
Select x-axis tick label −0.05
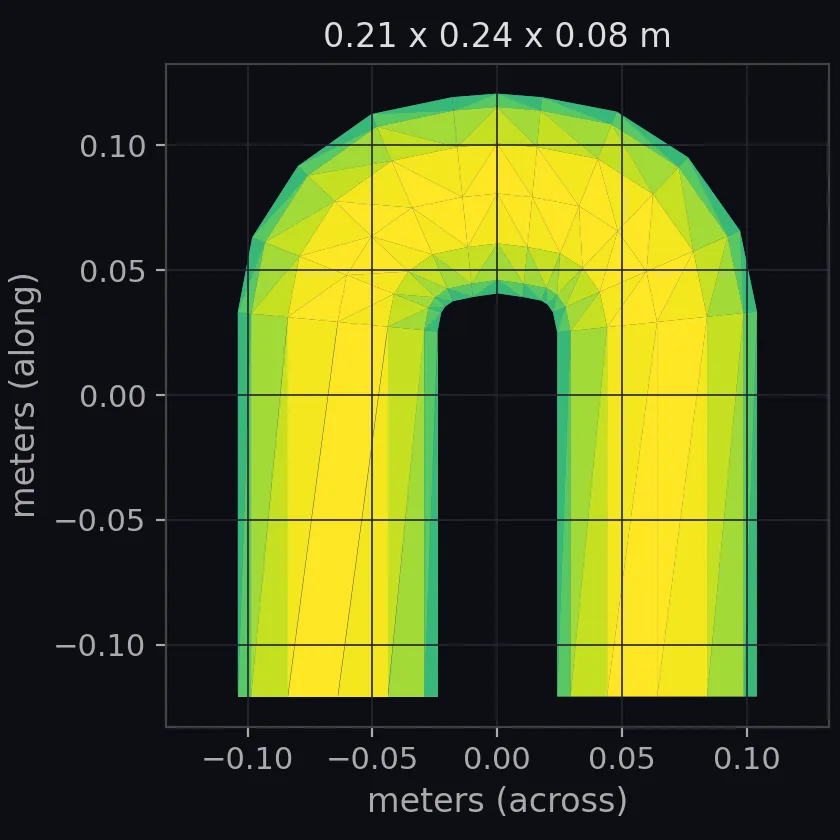point(372,759)
